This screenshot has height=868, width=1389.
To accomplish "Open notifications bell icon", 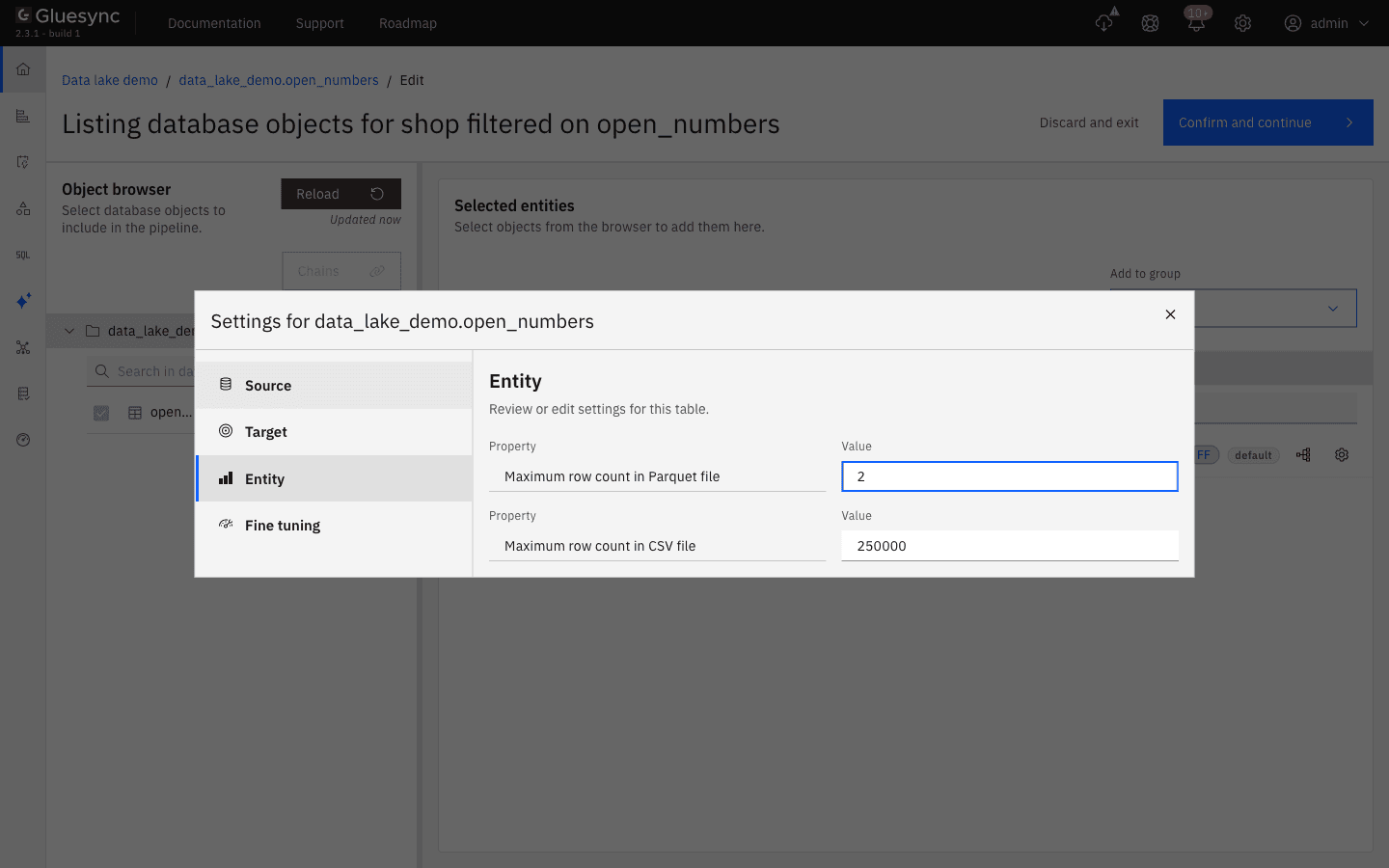I will point(1196,23).
